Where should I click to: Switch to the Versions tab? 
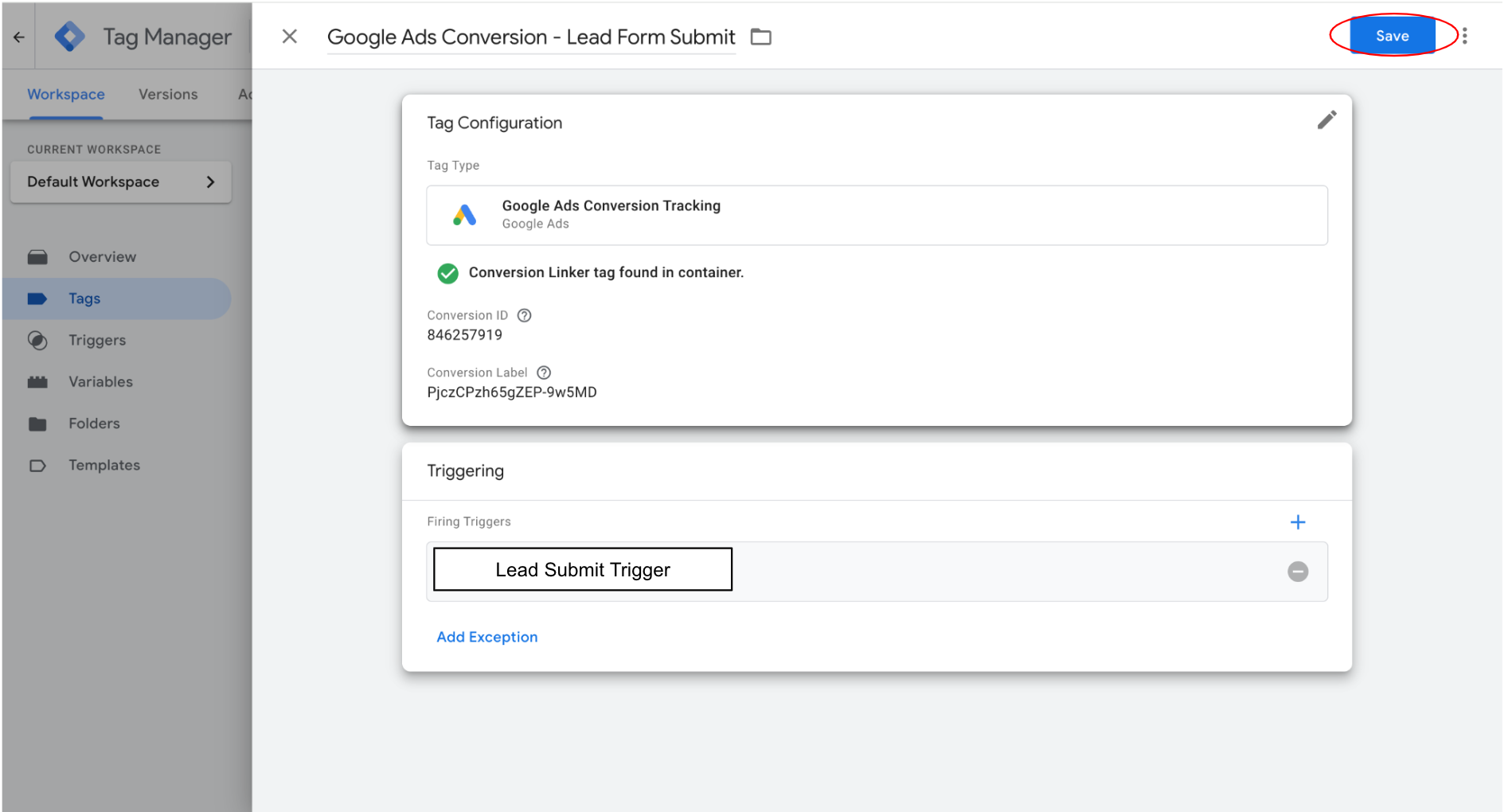coord(168,95)
